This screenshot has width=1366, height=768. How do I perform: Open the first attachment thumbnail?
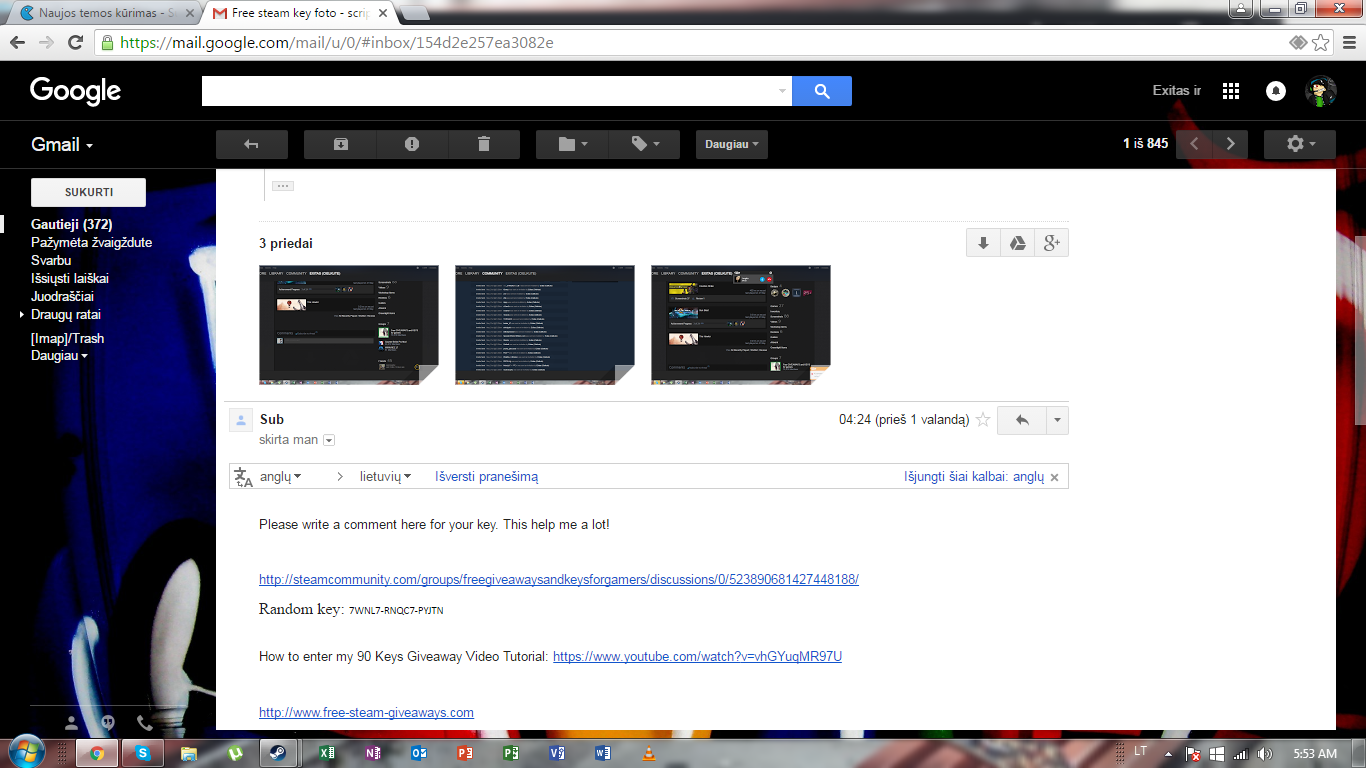point(349,324)
